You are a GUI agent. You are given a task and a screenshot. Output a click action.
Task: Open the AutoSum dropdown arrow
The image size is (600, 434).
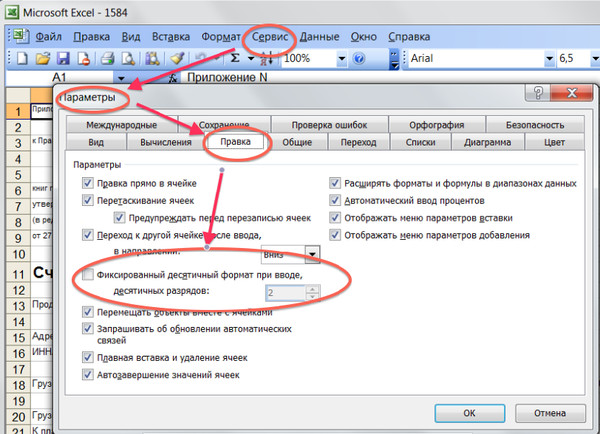[x=251, y=59]
